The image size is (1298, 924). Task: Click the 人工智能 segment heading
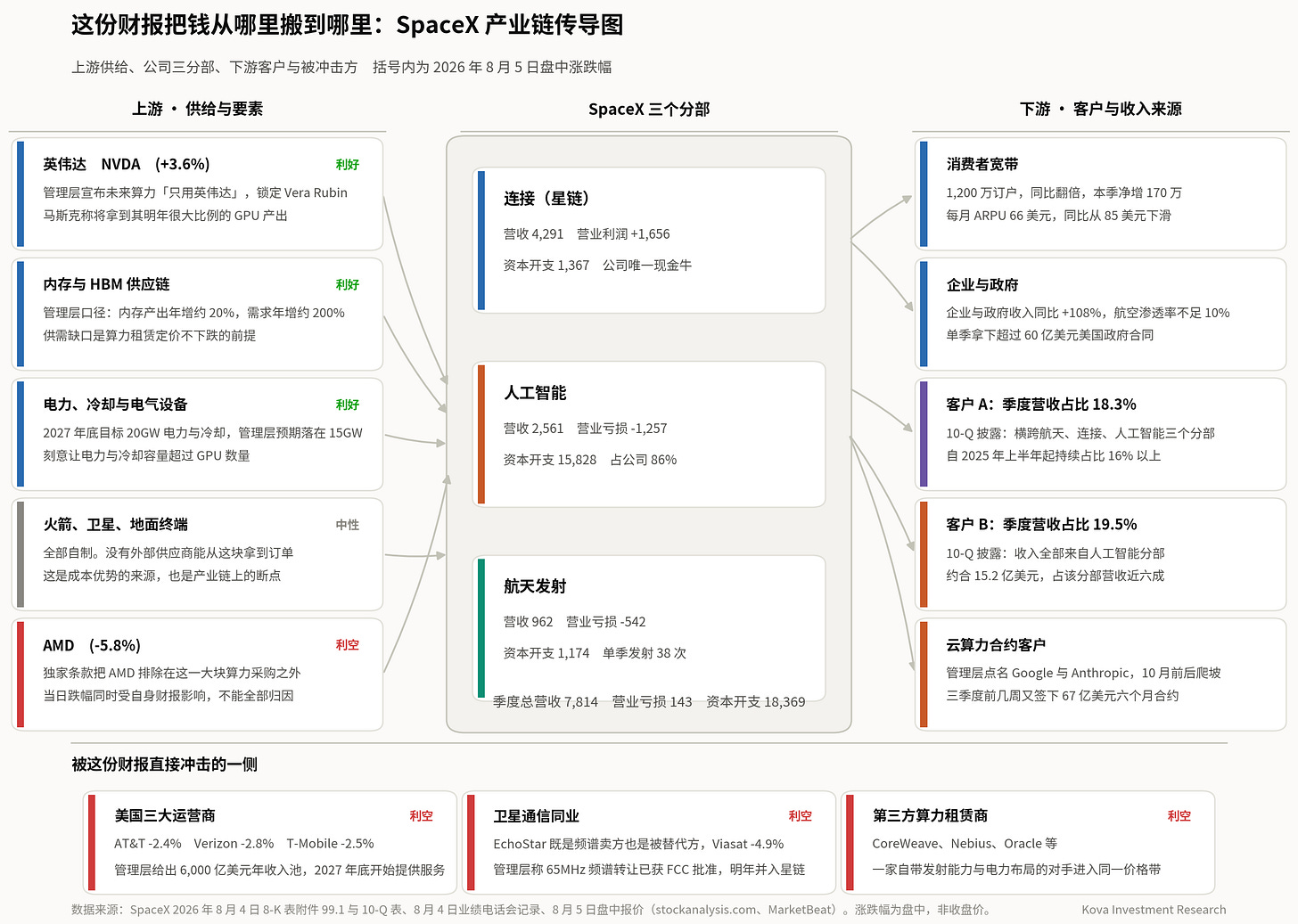[x=535, y=393]
